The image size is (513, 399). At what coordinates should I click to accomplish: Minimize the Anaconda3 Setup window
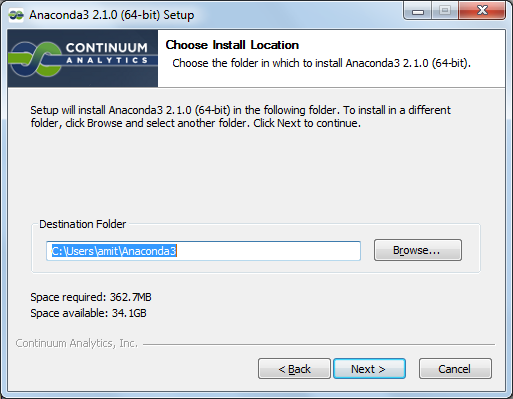(418, 11)
